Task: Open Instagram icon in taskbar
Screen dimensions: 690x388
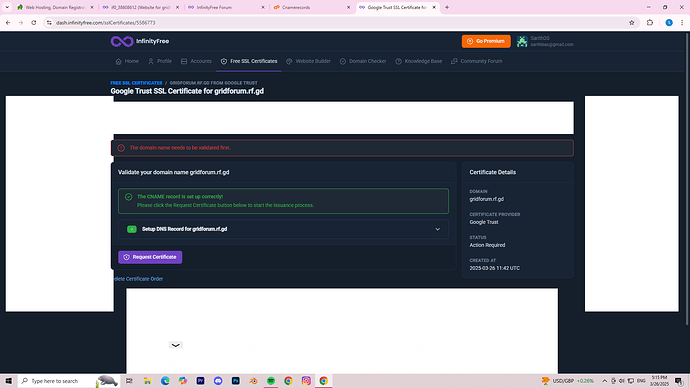Action: (x=306, y=381)
